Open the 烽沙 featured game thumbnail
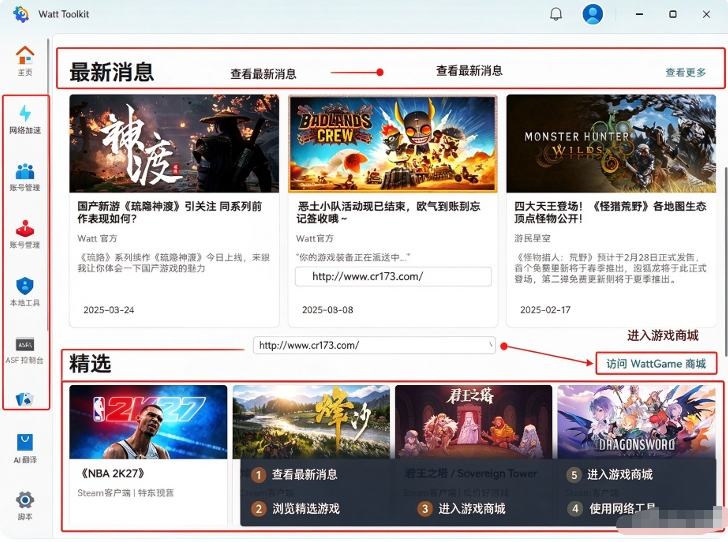This screenshot has width=728, height=542. click(x=311, y=422)
